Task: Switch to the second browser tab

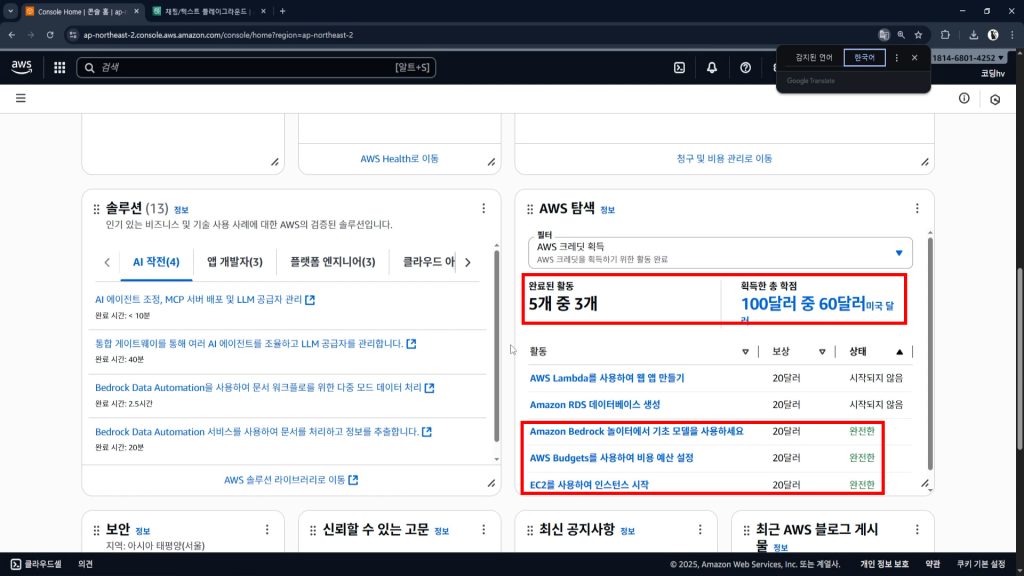Action: 208,11
